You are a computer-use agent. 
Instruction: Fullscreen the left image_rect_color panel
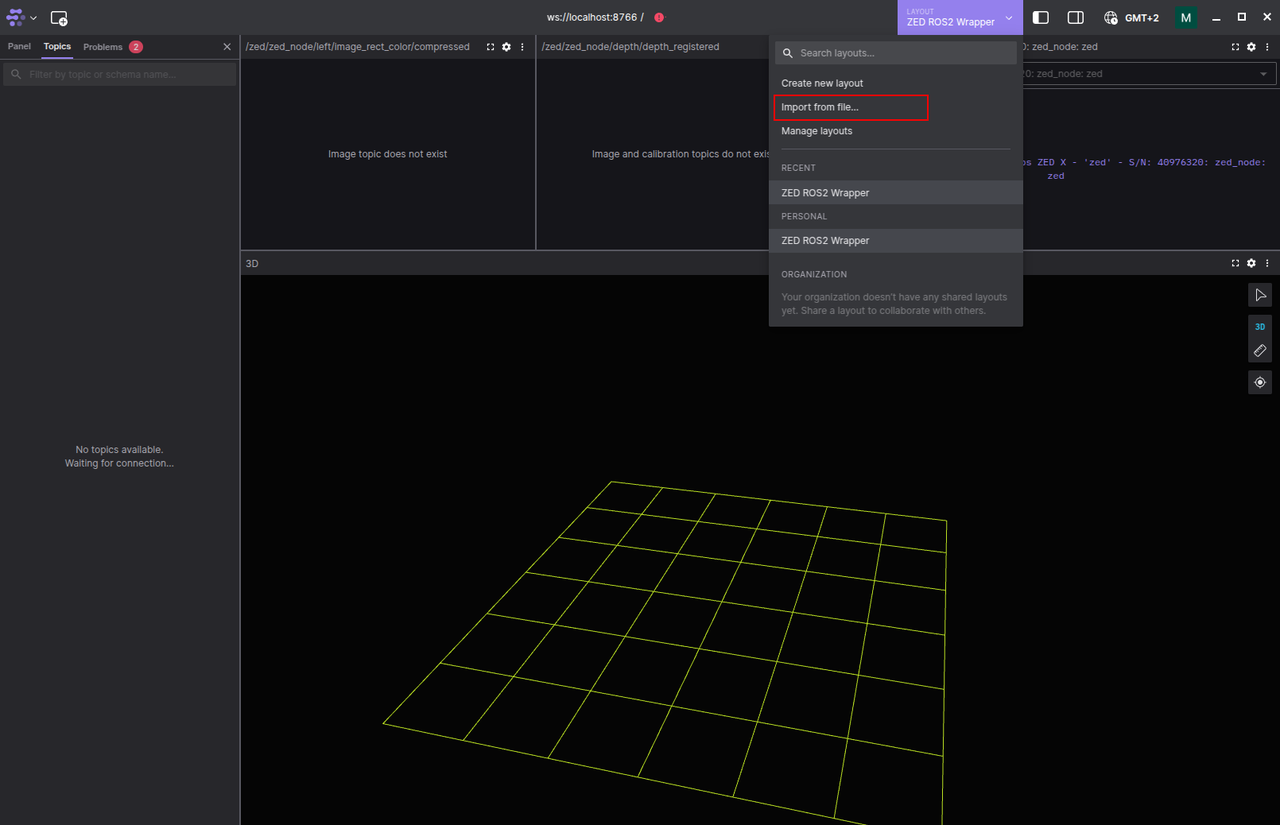490,47
